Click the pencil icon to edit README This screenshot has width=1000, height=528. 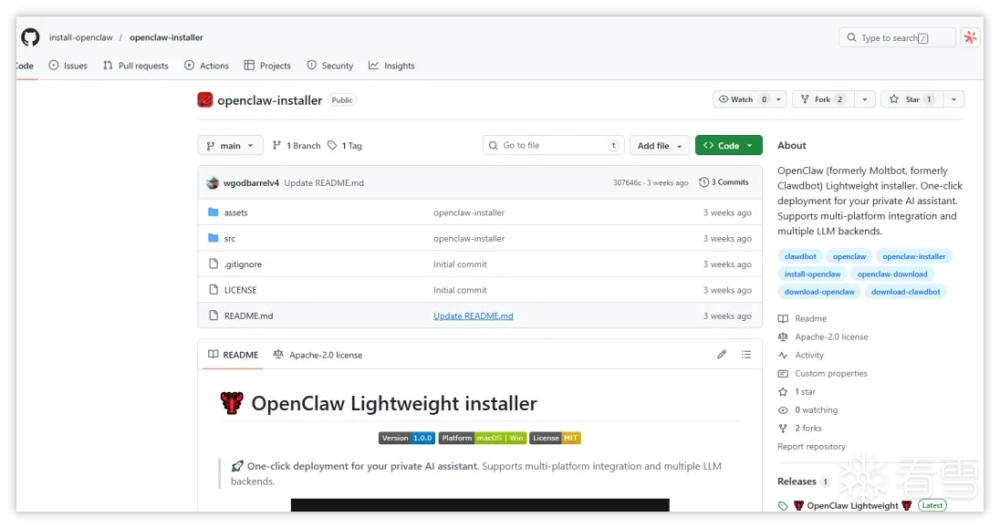tap(722, 355)
